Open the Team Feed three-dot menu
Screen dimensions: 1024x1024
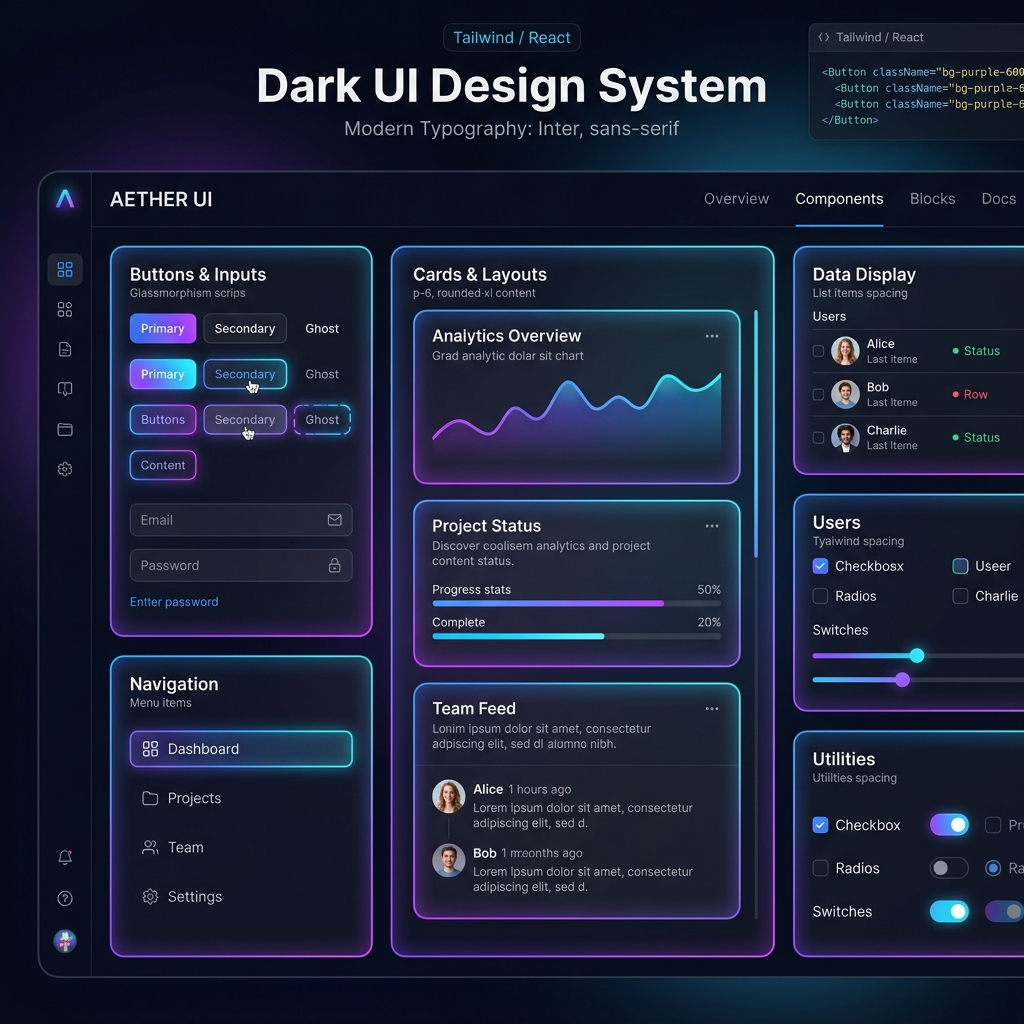click(x=712, y=709)
